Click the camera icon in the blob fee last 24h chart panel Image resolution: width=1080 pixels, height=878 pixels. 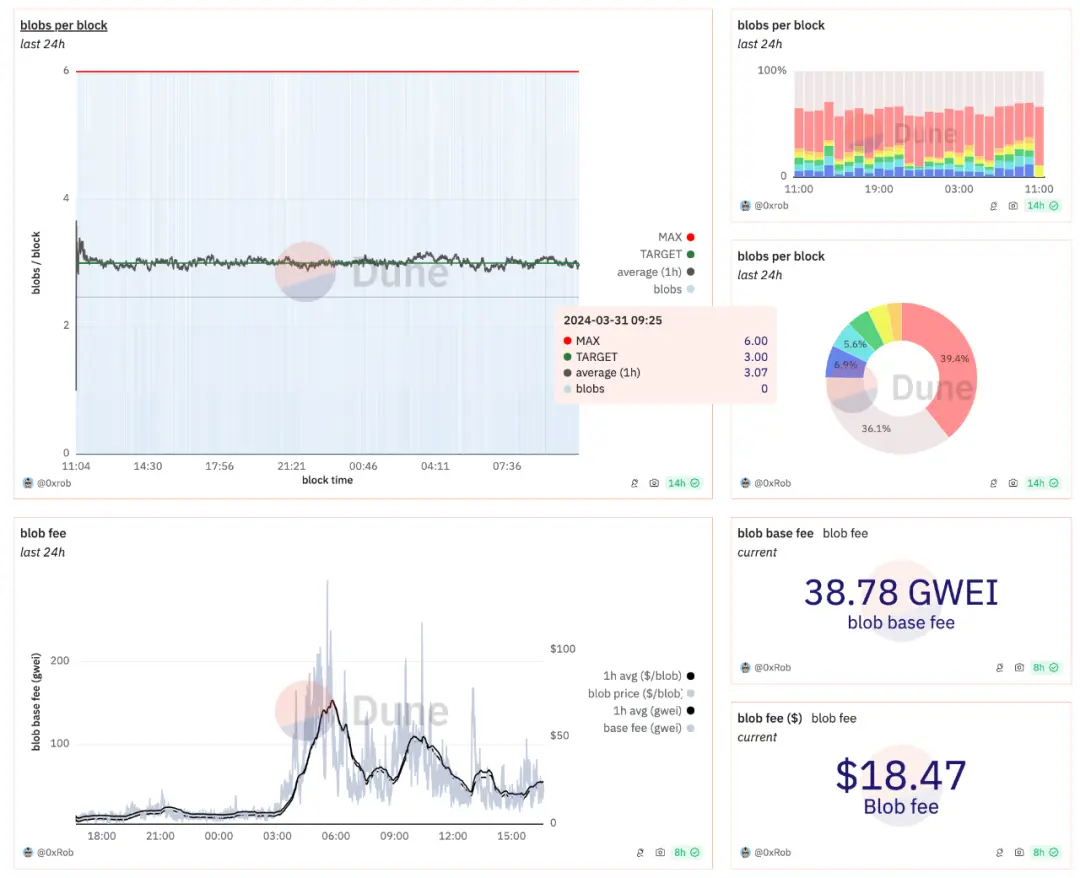(660, 853)
